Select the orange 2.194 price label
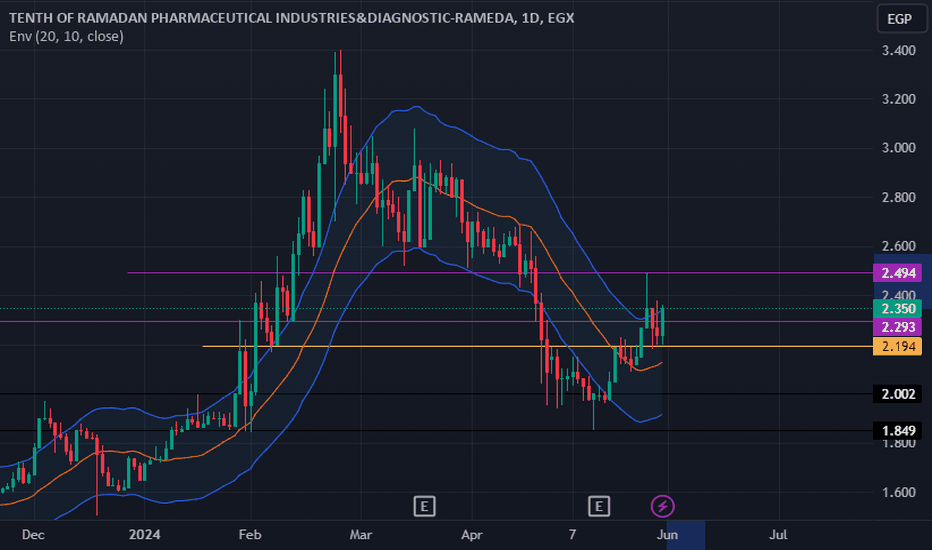This screenshot has width=932, height=550. tap(898, 346)
